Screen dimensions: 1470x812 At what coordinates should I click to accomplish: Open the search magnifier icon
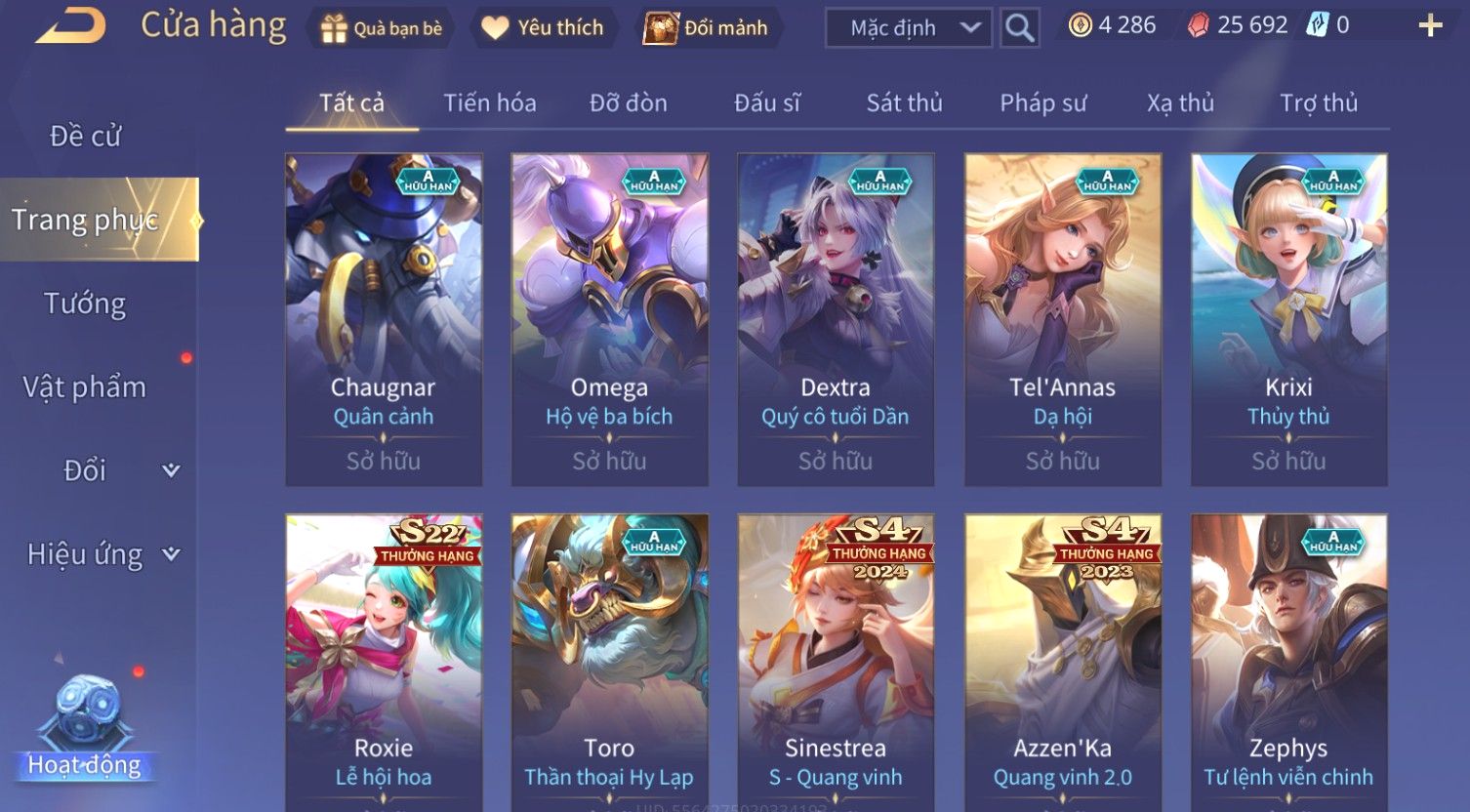(x=1019, y=27)
